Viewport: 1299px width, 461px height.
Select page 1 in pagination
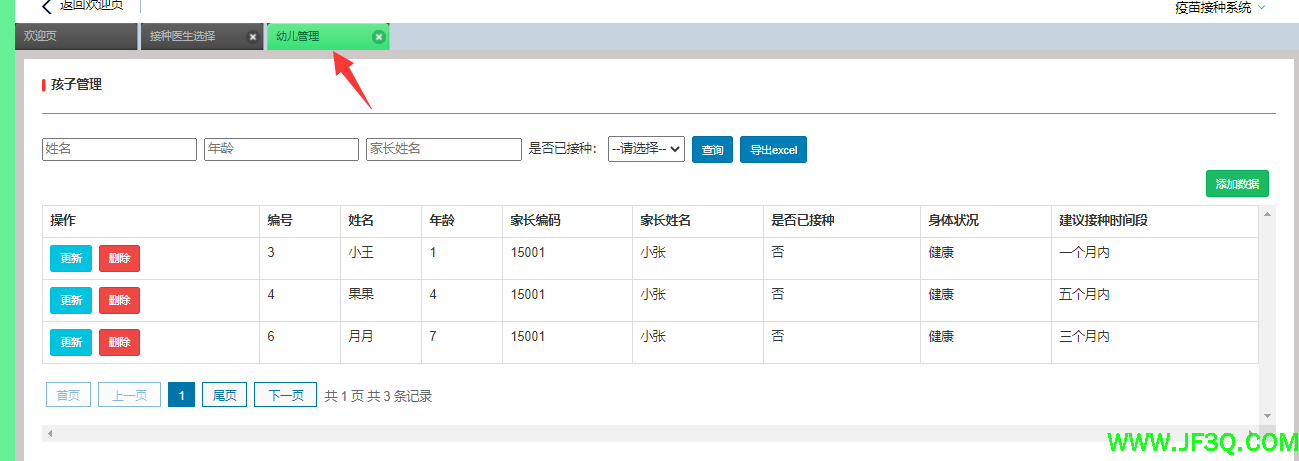coord(181,395)
